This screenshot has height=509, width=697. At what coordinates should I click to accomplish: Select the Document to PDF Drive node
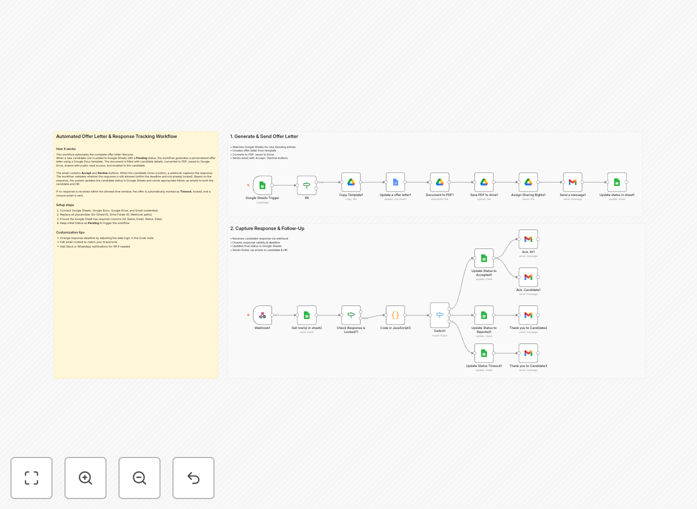[x=440, y=182]
